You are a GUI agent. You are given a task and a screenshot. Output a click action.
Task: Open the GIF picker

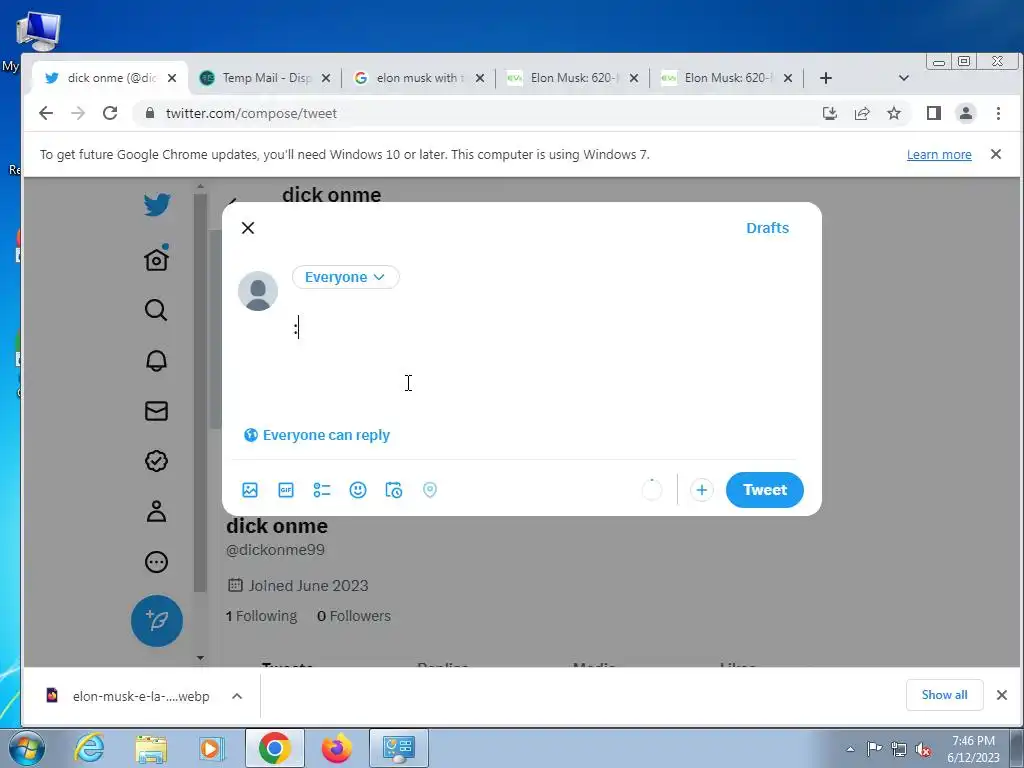(x=286, y=490)
